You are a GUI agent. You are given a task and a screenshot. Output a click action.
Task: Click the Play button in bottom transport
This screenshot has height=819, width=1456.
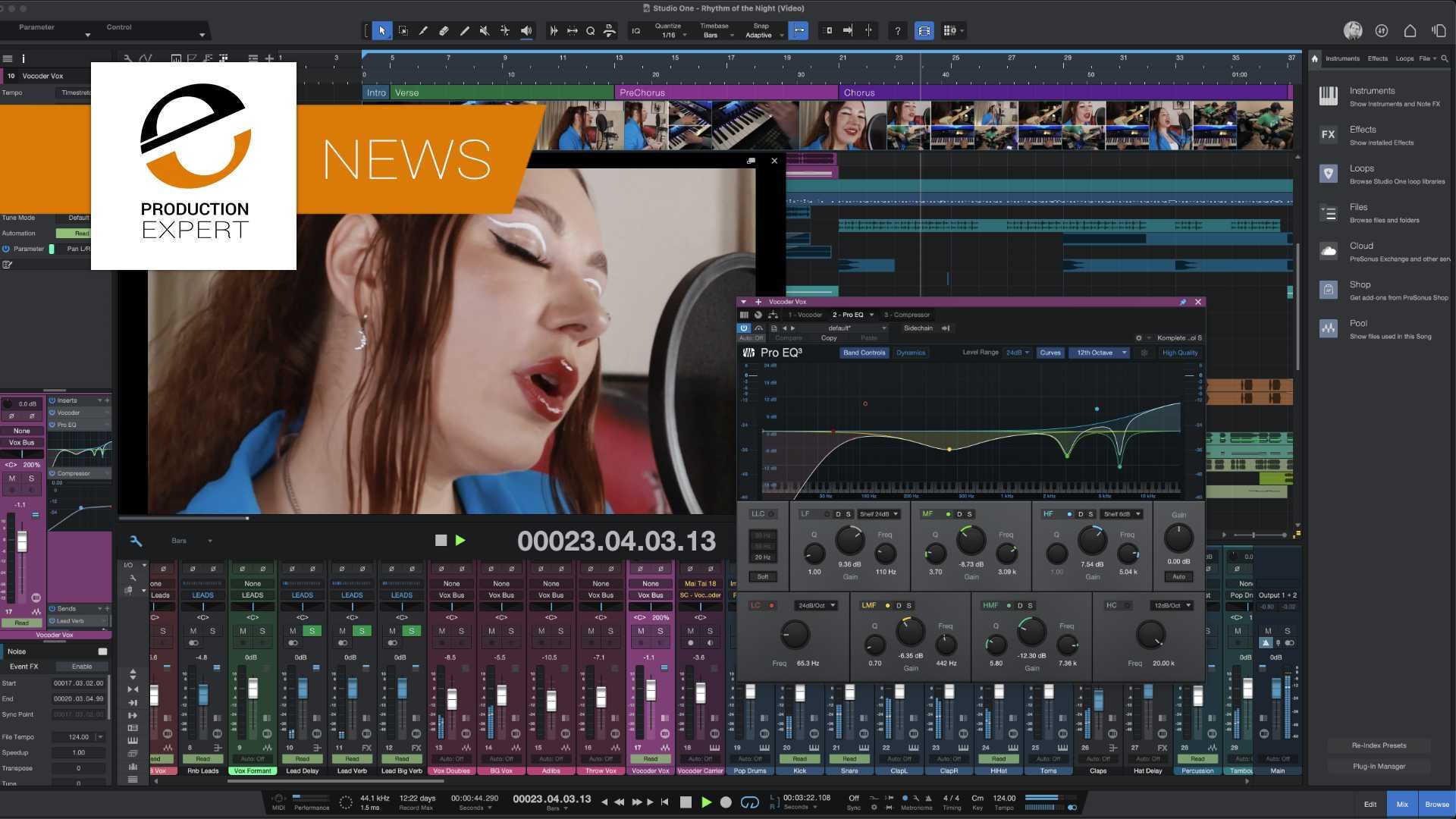[x=706, y=802]
